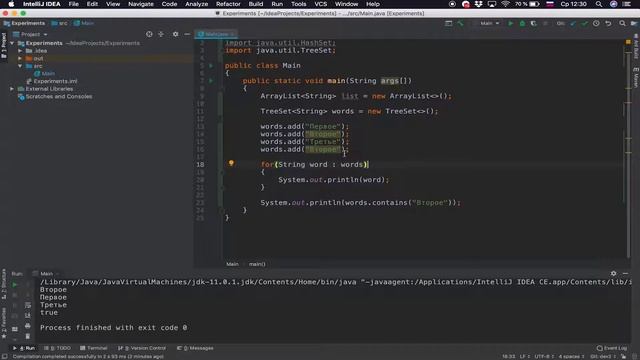The image size is (640, 360).
Task: Select Scratches and Consoles in the Project tree
Action: pyautogui.click(x=55, y=97)
